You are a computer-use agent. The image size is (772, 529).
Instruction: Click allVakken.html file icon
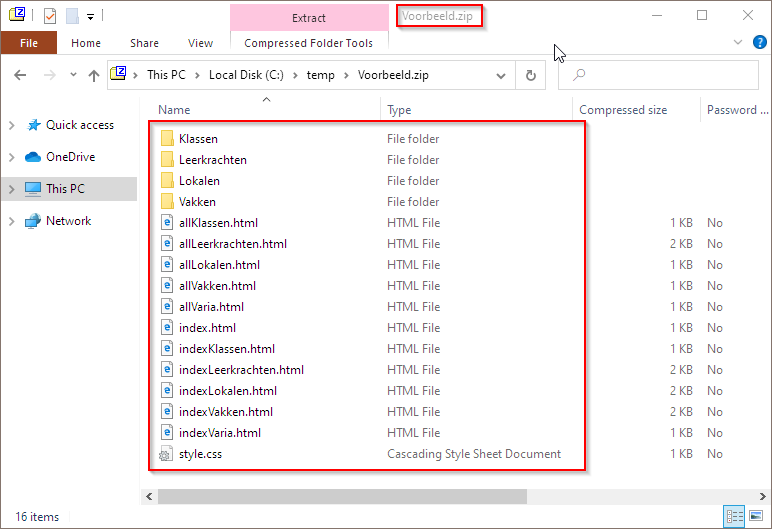pyautogui.click(x=167, y=286)
